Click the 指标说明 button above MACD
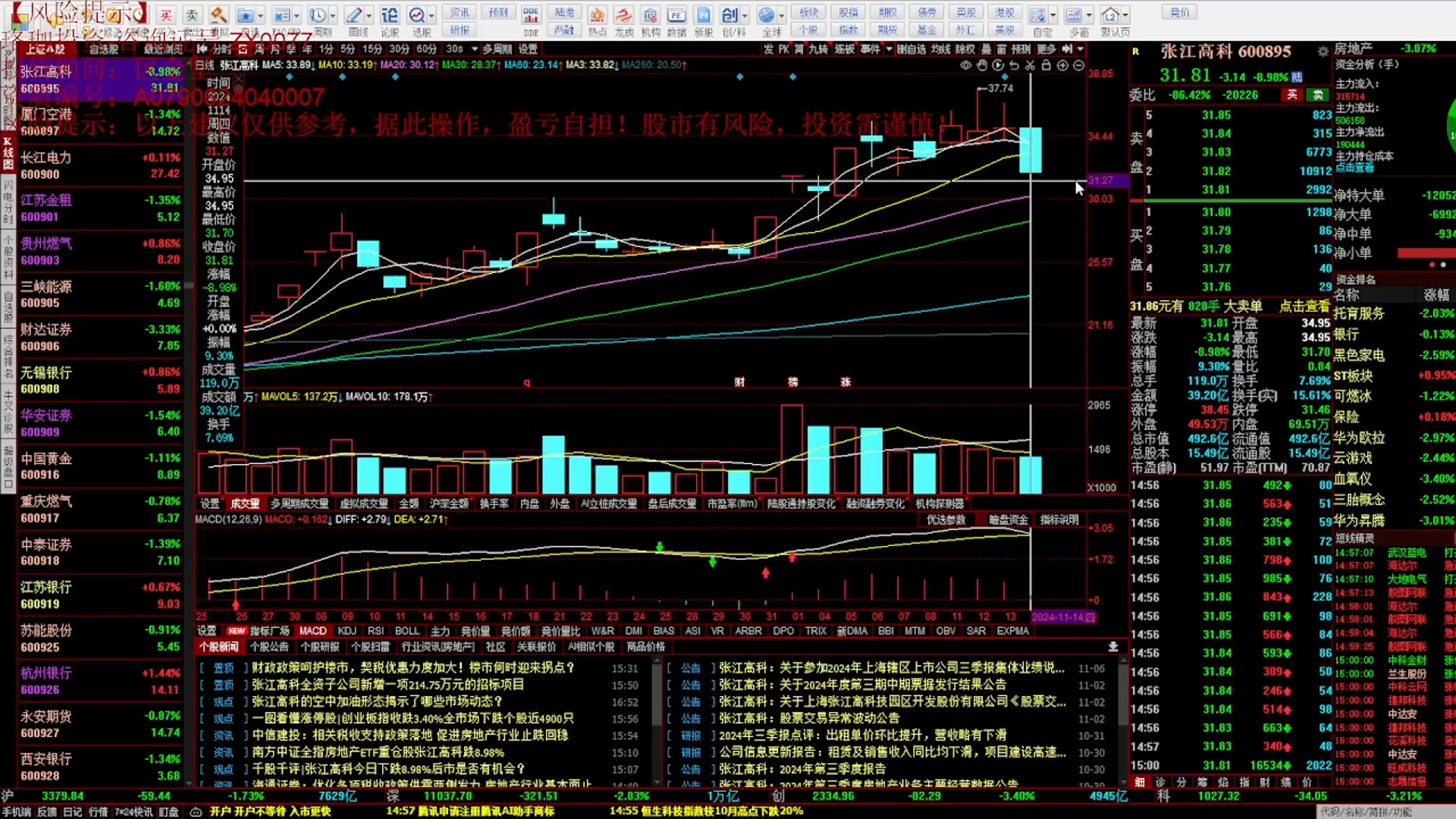Image resolution: width=1456 pixels, height=819 pixels. click(1059, 519)
